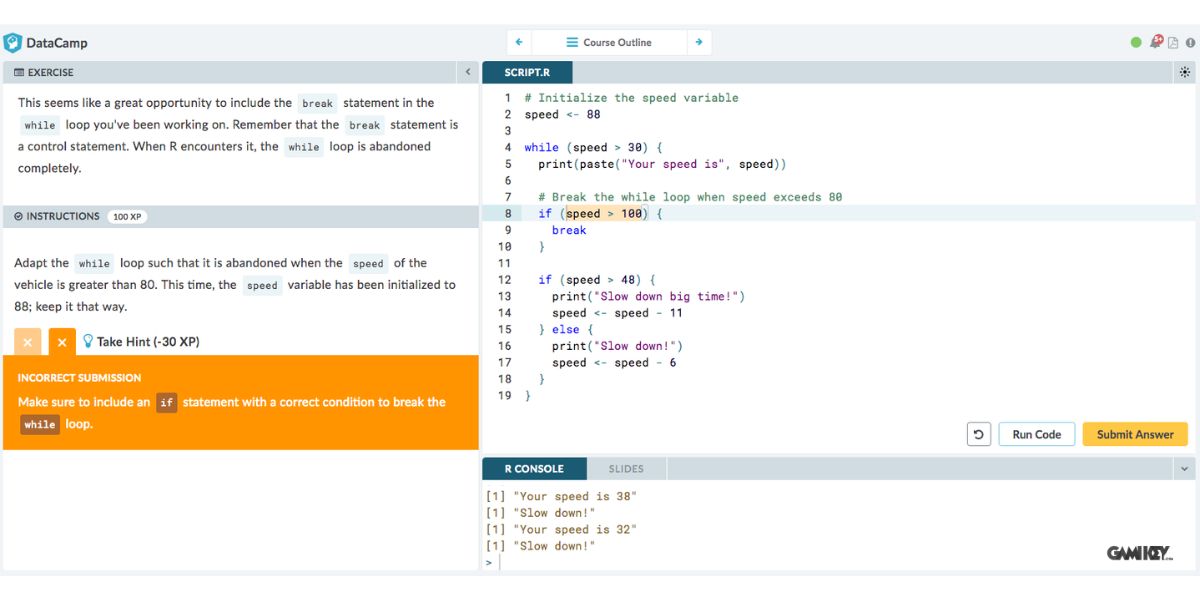Go to the previous exercise arrow
The height and width of the screenshot is (600, 1200).
[519, 42]
